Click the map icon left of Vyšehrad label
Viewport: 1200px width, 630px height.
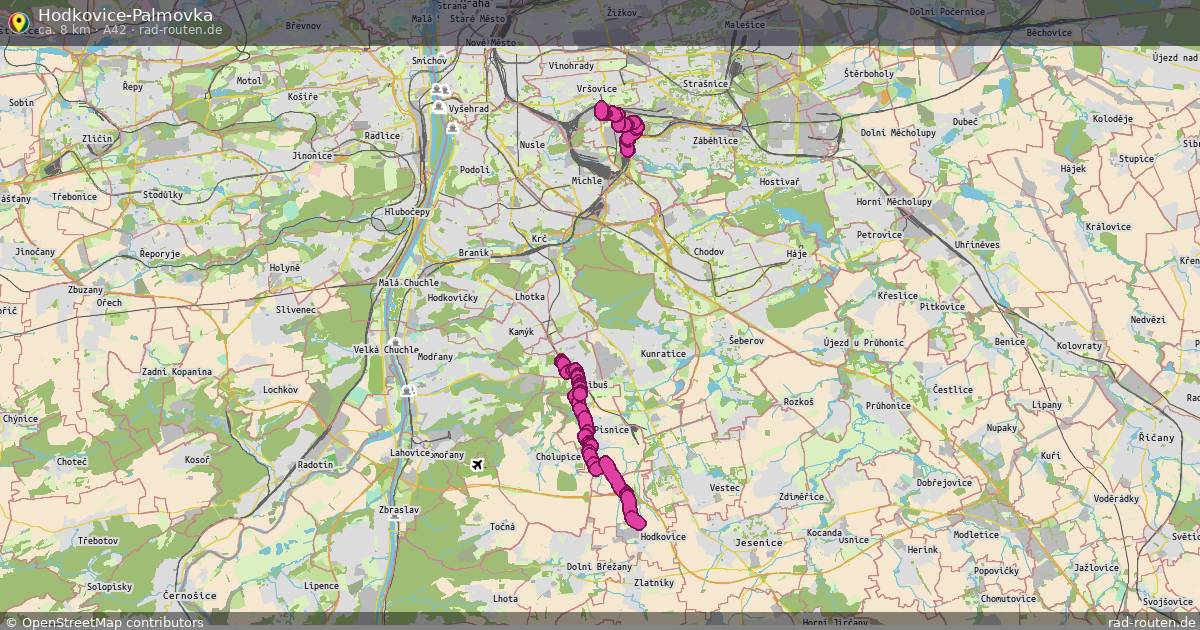[439, 105]
